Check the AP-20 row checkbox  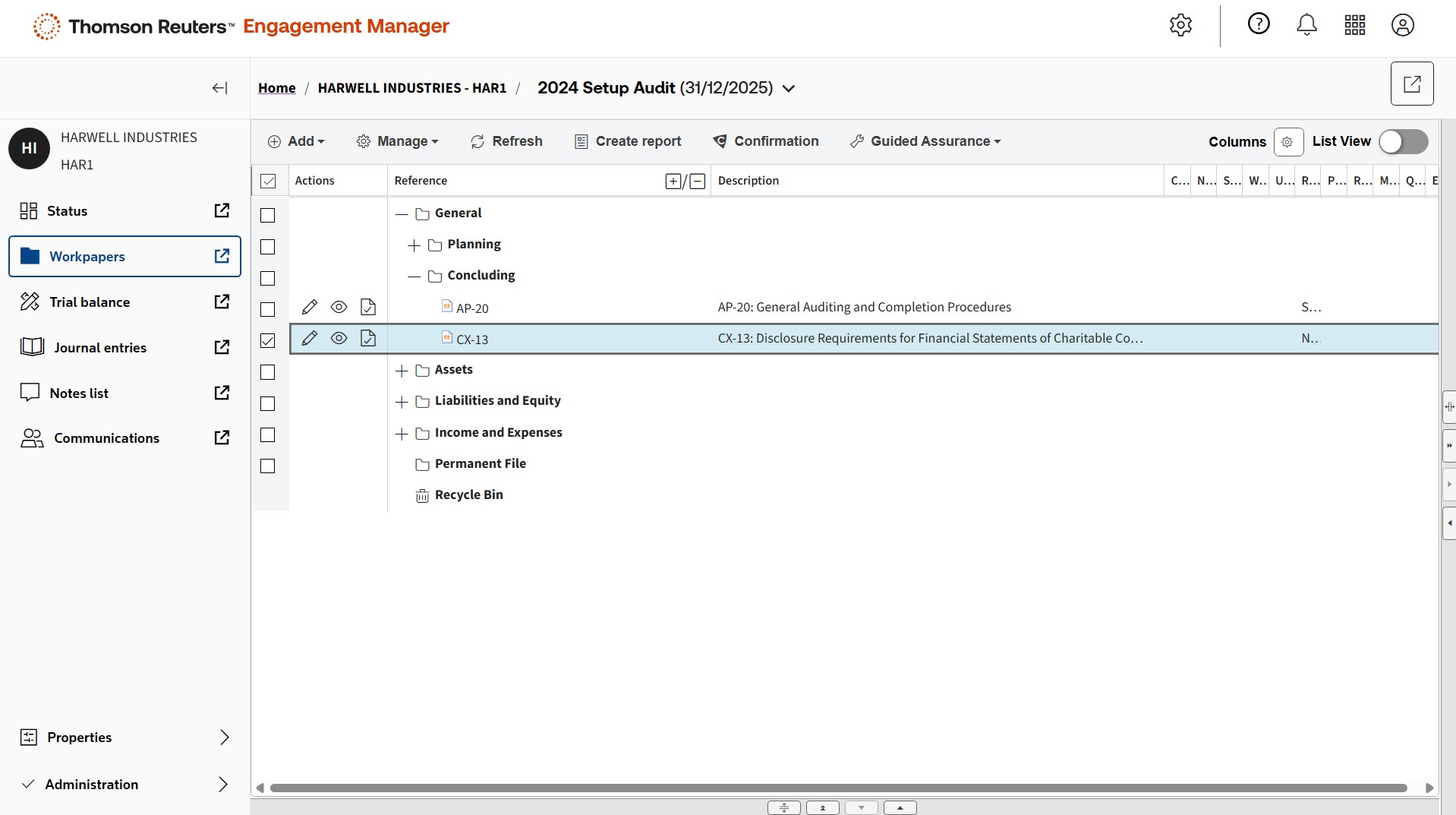(268, 309)
